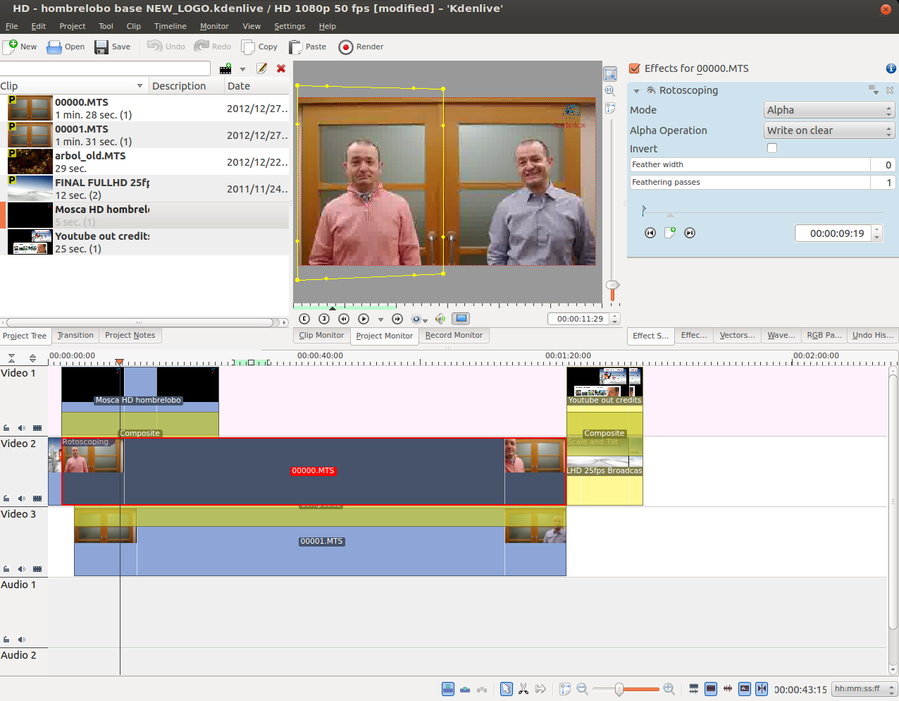Lock the Video 2 track

(x=7, y=498)
